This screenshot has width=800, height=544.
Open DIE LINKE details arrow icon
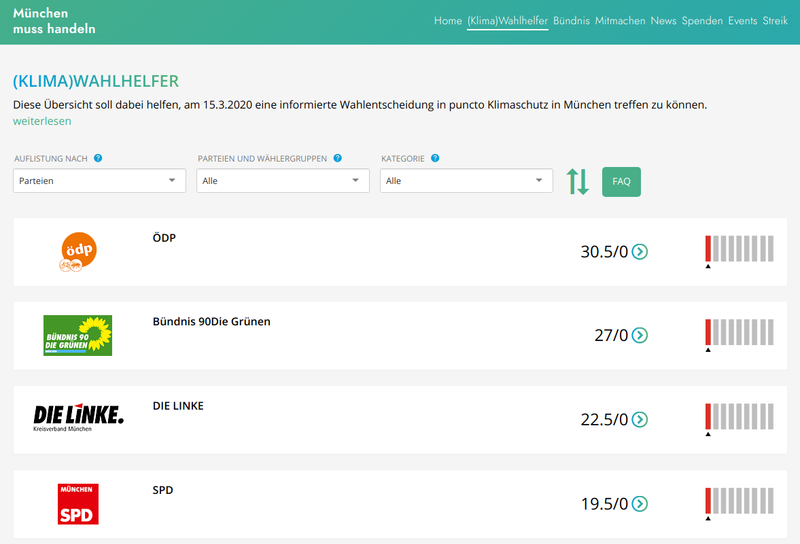[640, 420]
